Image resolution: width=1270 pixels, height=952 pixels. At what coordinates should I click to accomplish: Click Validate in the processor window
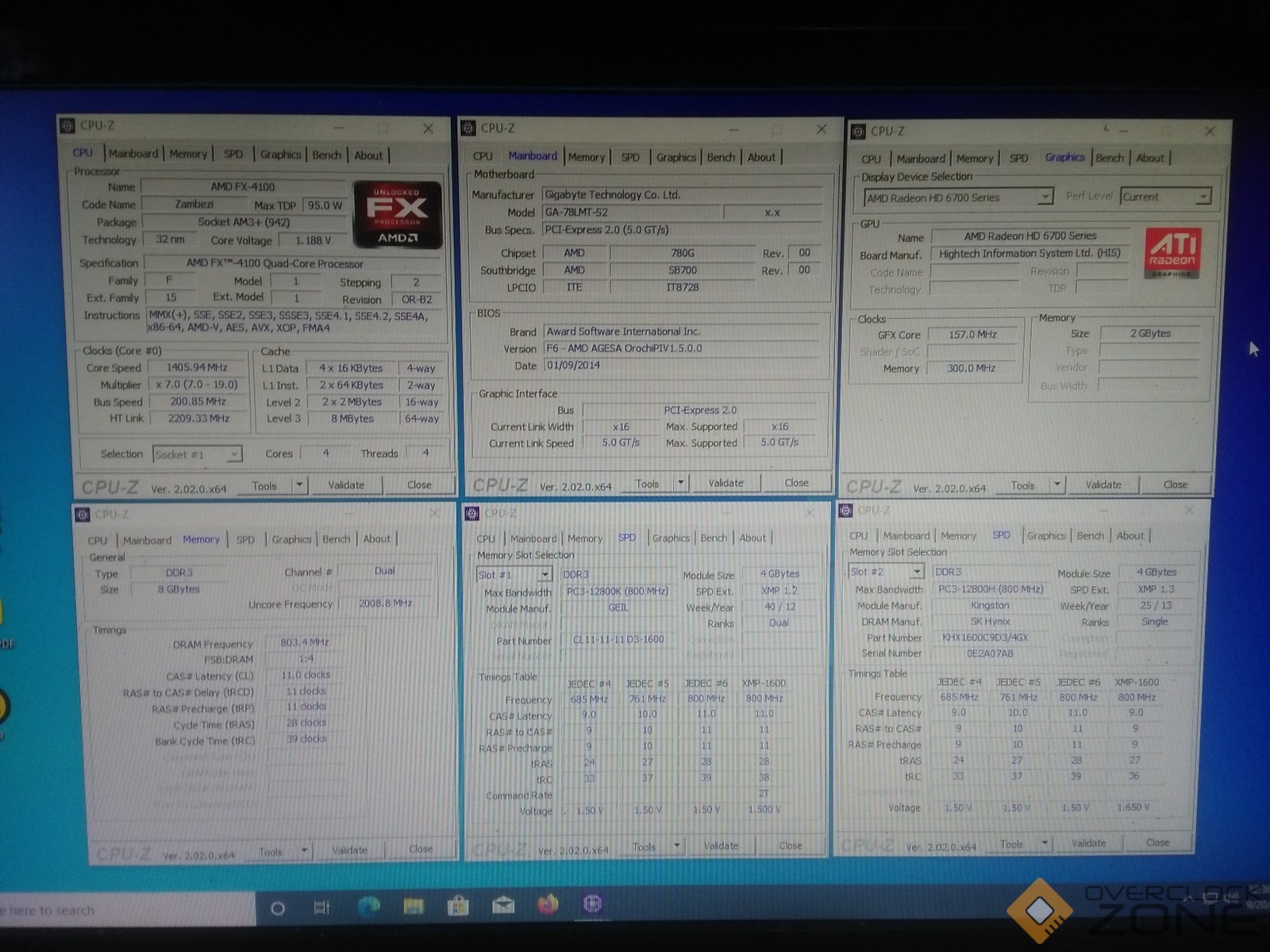[x=346, y=485]
